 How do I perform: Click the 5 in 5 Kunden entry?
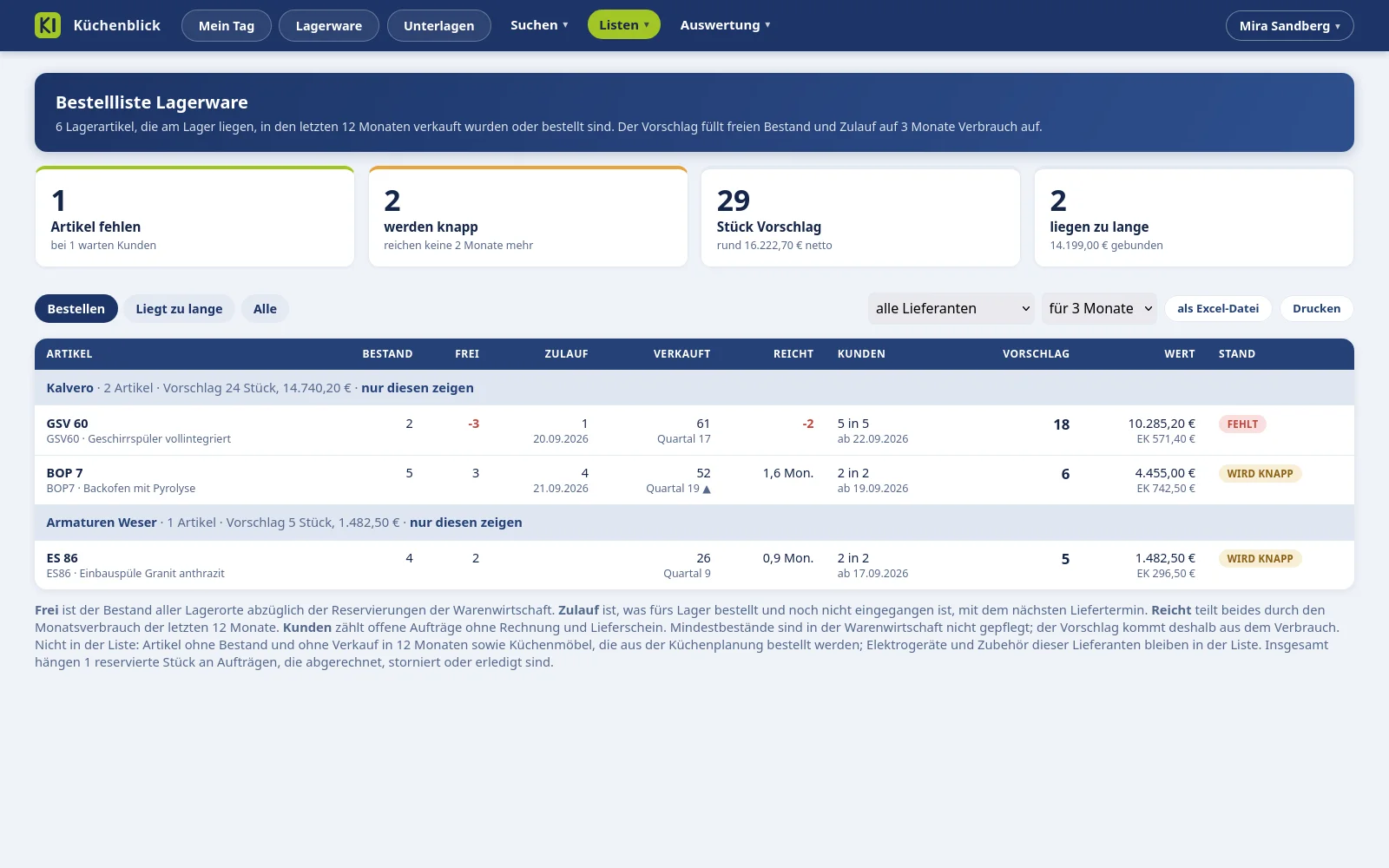point(853,424)
